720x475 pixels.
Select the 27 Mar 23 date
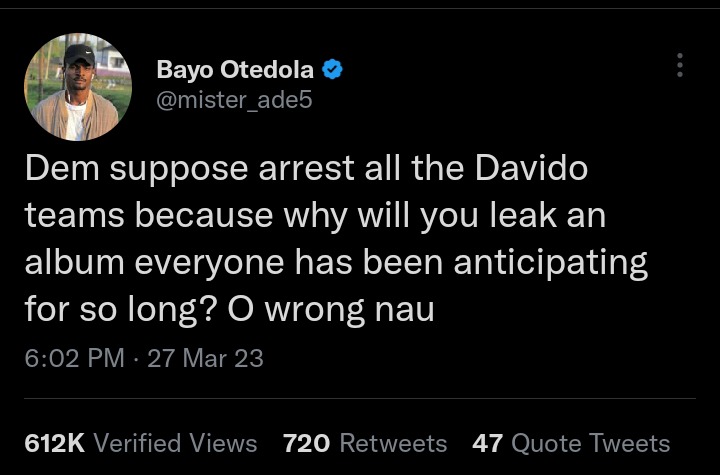pos(205,358)
